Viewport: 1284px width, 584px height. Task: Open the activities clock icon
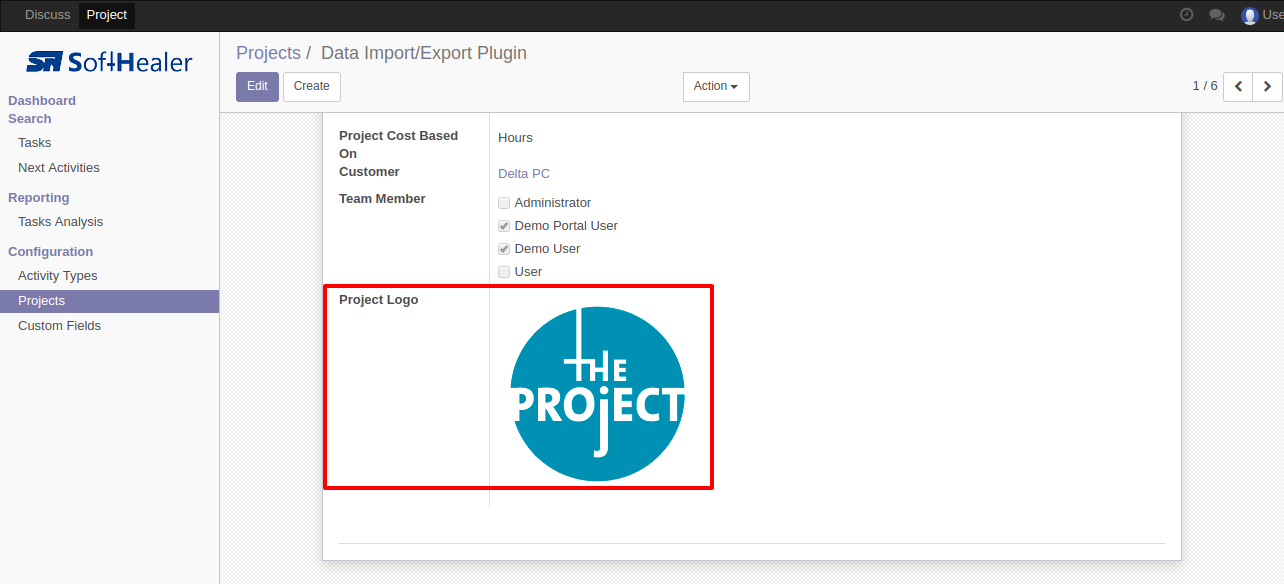(1186, 15)
